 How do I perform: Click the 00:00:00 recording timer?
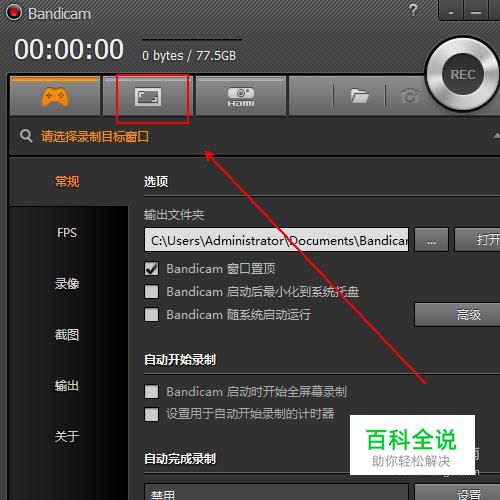click(x=69, y=49)
